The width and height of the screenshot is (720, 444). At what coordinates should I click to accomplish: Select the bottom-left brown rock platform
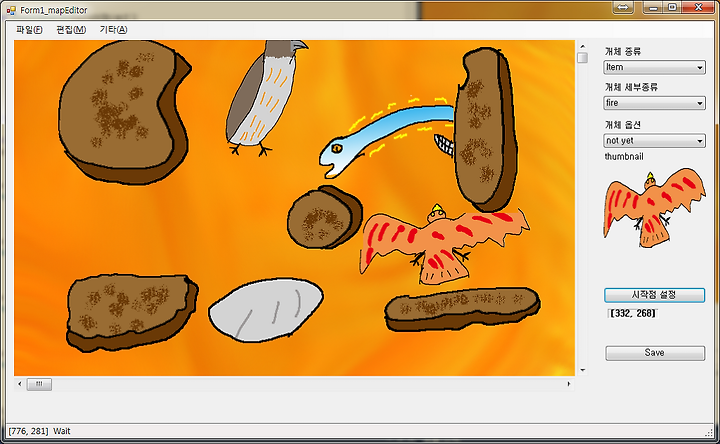click(132, 312)
